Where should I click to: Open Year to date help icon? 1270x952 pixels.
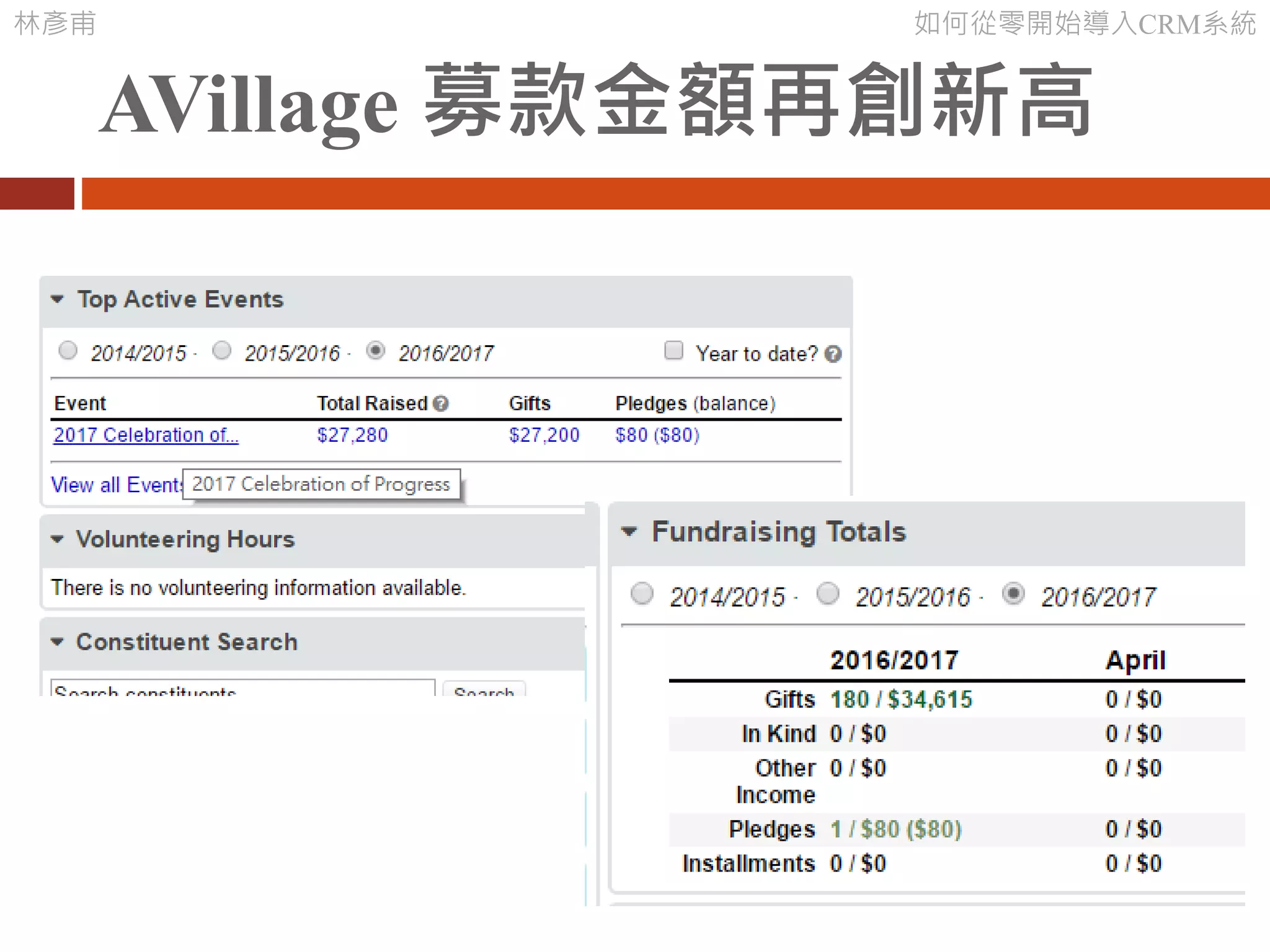(833, 354)
